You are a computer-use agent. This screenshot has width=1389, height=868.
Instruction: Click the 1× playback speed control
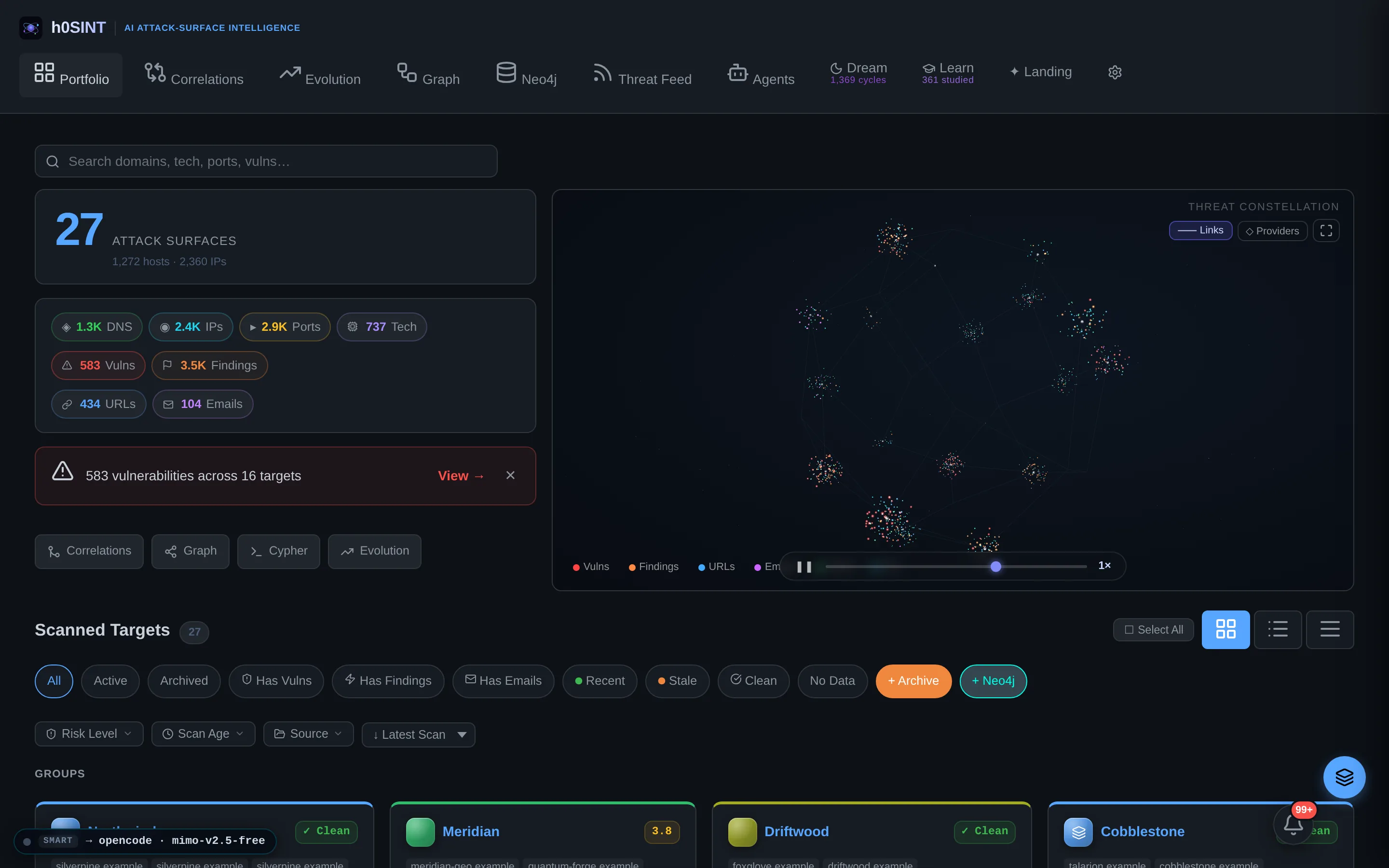1104,566
